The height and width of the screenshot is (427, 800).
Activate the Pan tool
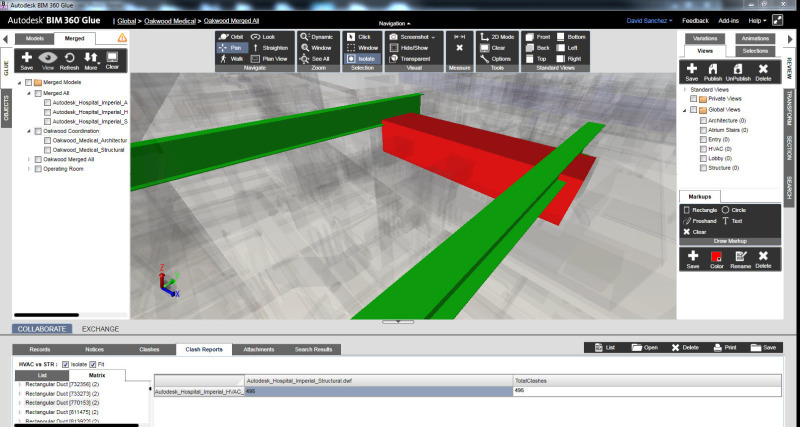point(231,47)
